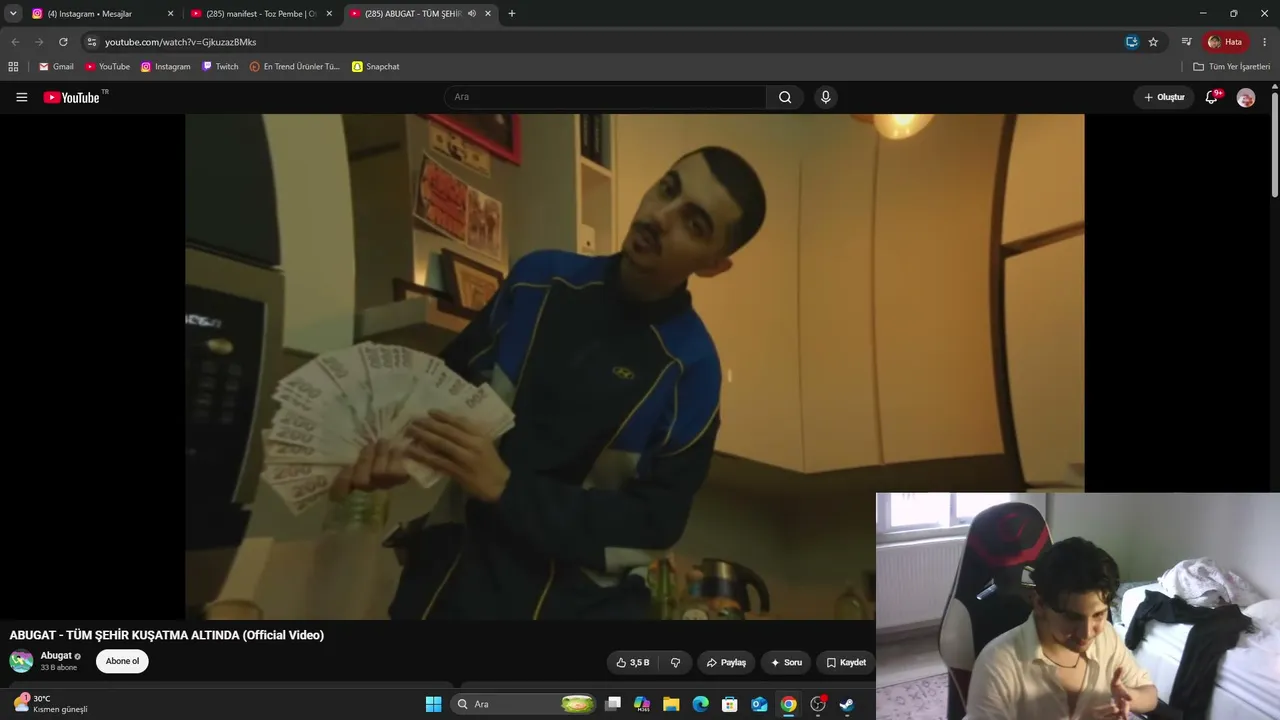Click the Oluştur create button
The width and height of the screenshot is (1280, 720).
tap(1164, 97)
